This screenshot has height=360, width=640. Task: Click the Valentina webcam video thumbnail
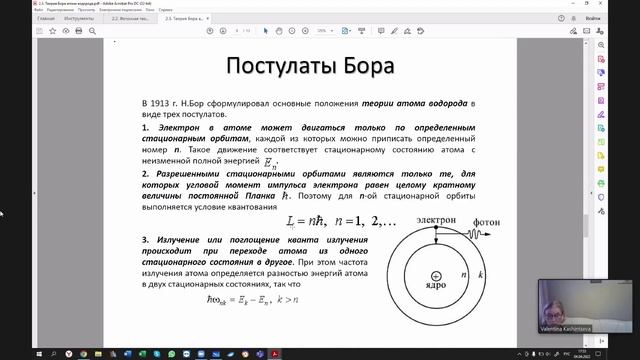coord(585,307)
